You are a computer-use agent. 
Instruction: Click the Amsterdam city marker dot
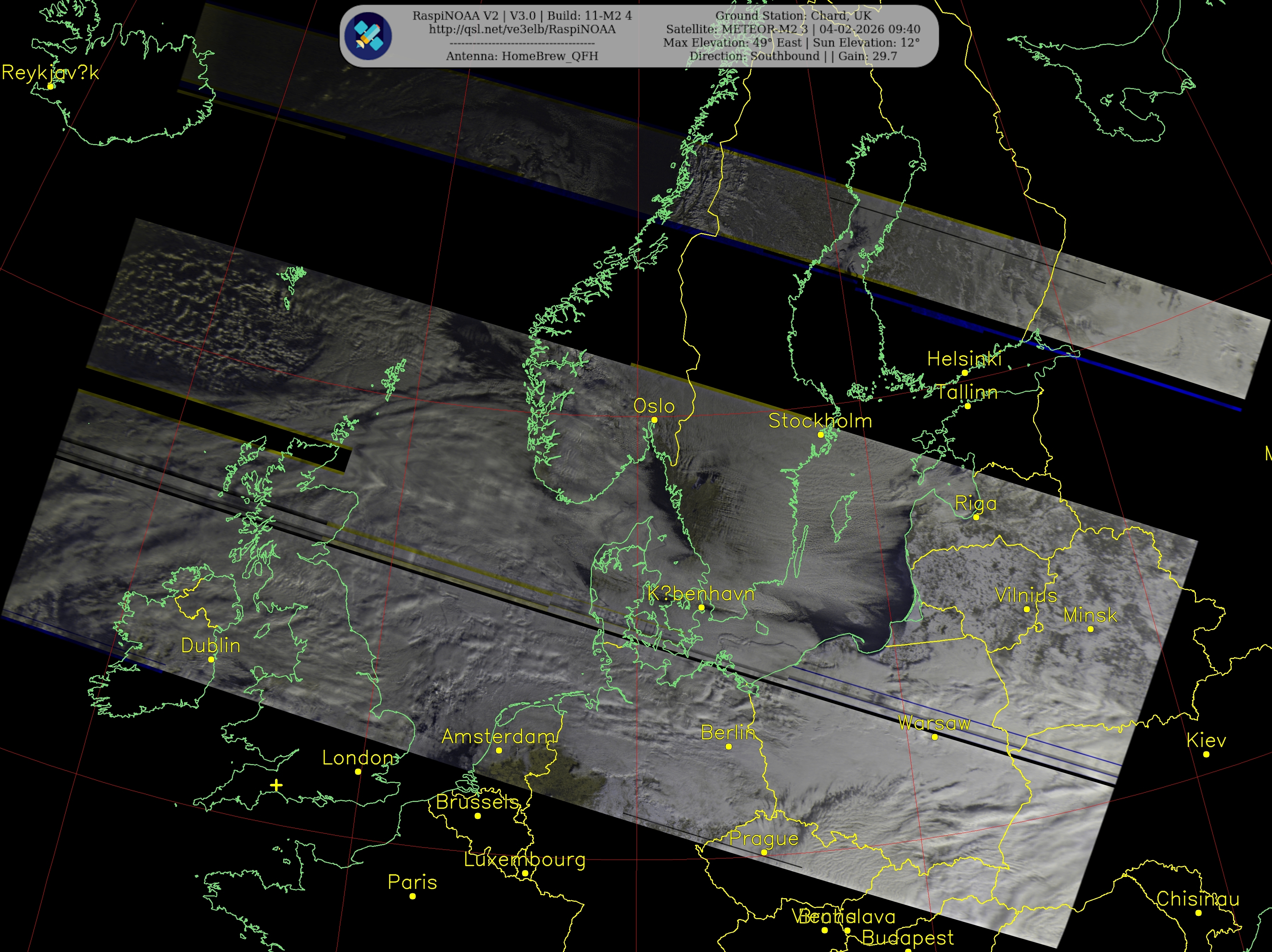click(x=498, y=750)
